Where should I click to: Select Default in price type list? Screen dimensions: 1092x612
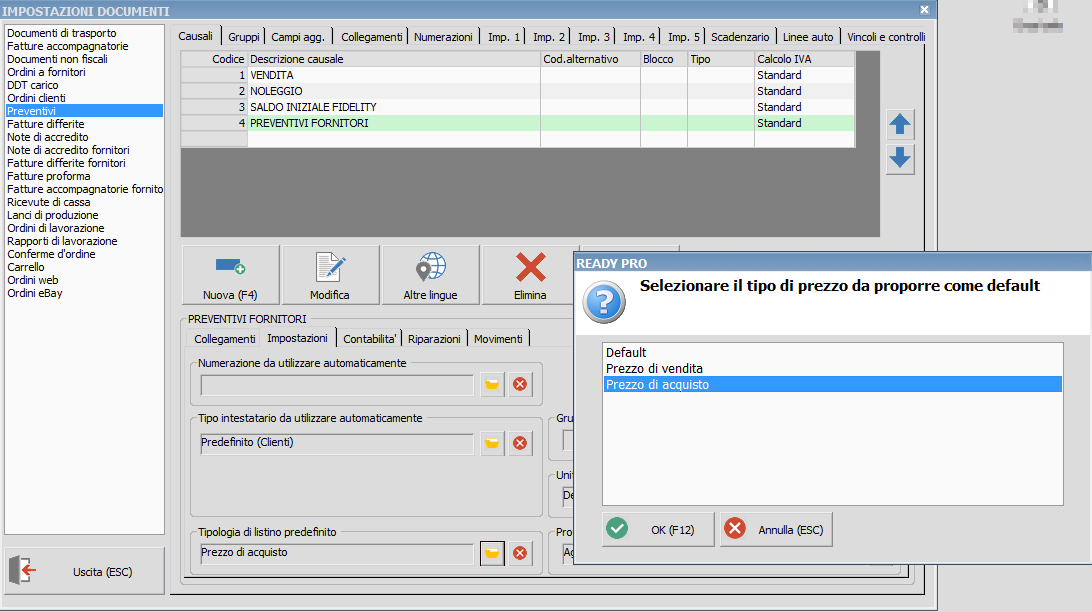pos(832,352)
